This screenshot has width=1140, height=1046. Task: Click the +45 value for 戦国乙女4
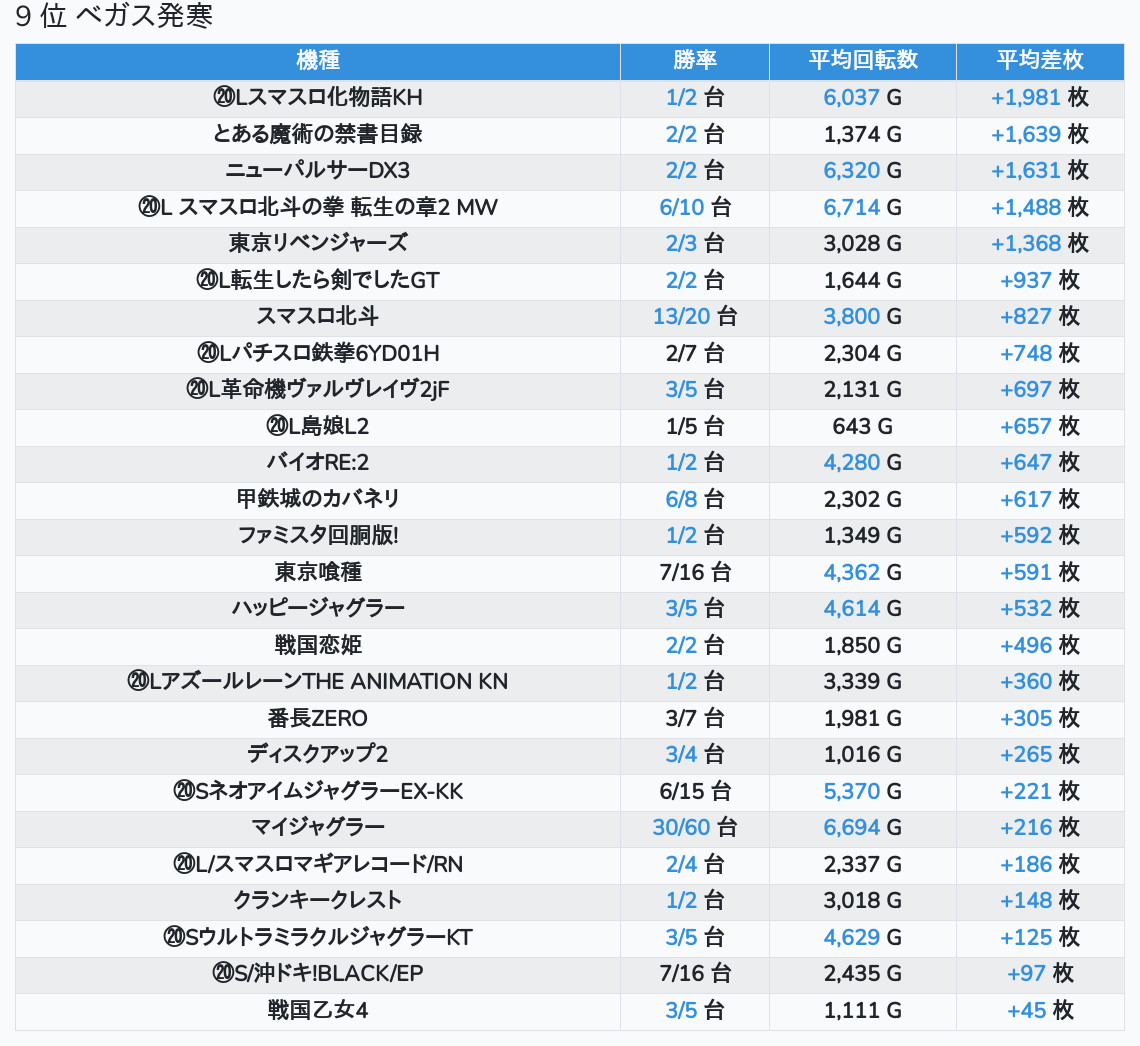point(1026,1010)
